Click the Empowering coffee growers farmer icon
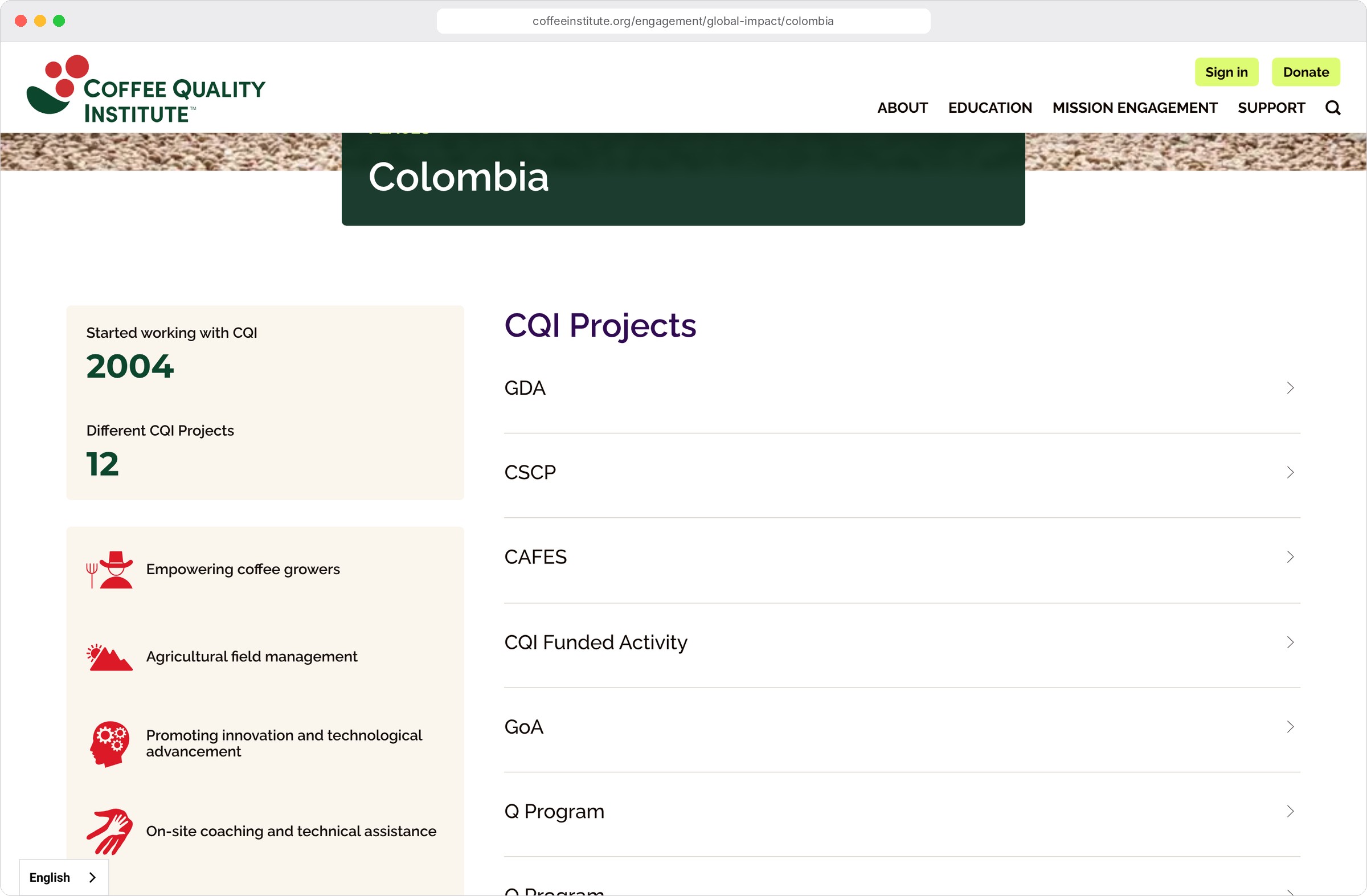This screenshot has width=1367, height=896. coord(109,569)
